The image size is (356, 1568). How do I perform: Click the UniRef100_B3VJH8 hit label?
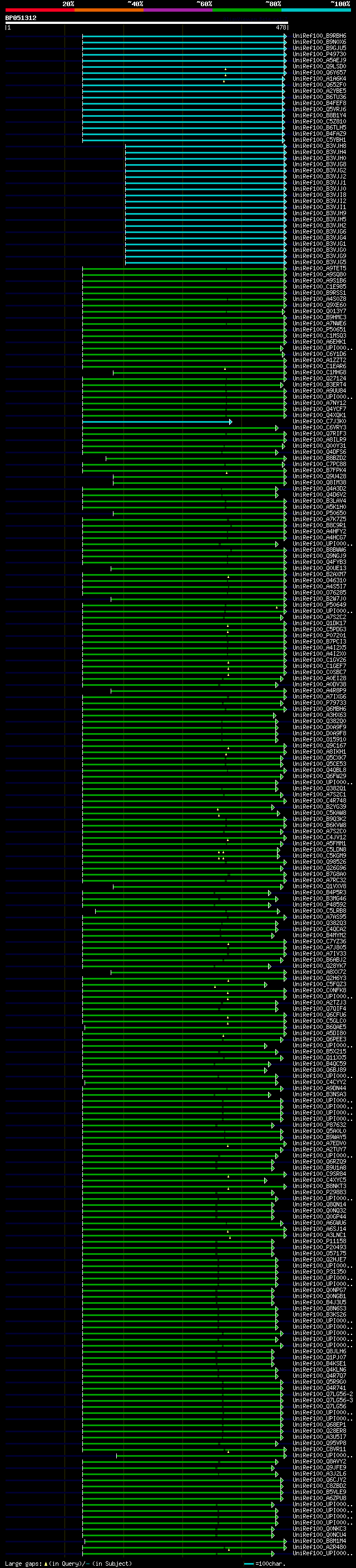point(319,146)
